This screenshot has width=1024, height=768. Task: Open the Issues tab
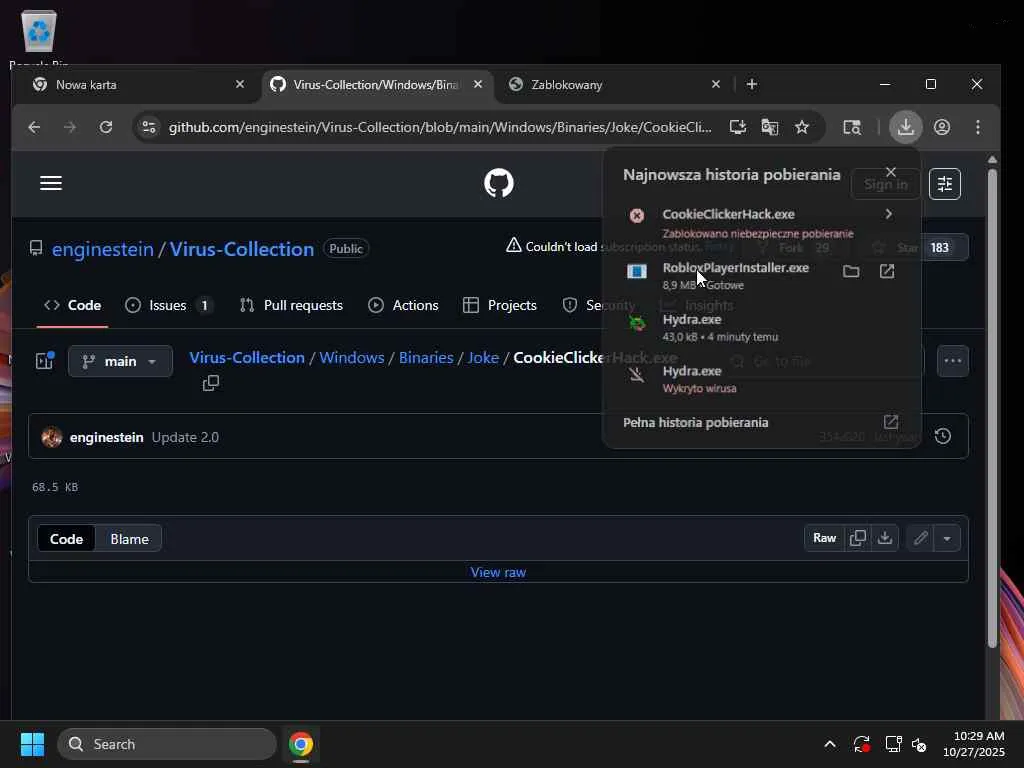point(168,305)
